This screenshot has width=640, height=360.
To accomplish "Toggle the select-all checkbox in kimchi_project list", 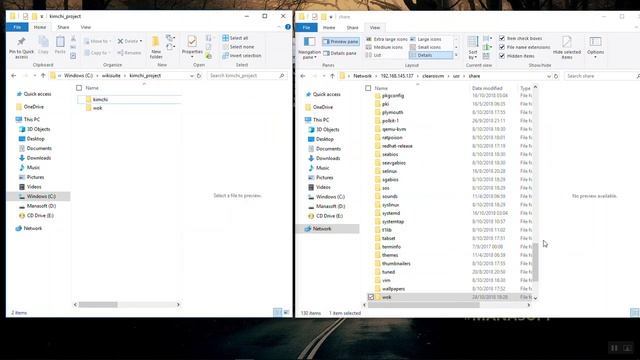I will (79, 88).
